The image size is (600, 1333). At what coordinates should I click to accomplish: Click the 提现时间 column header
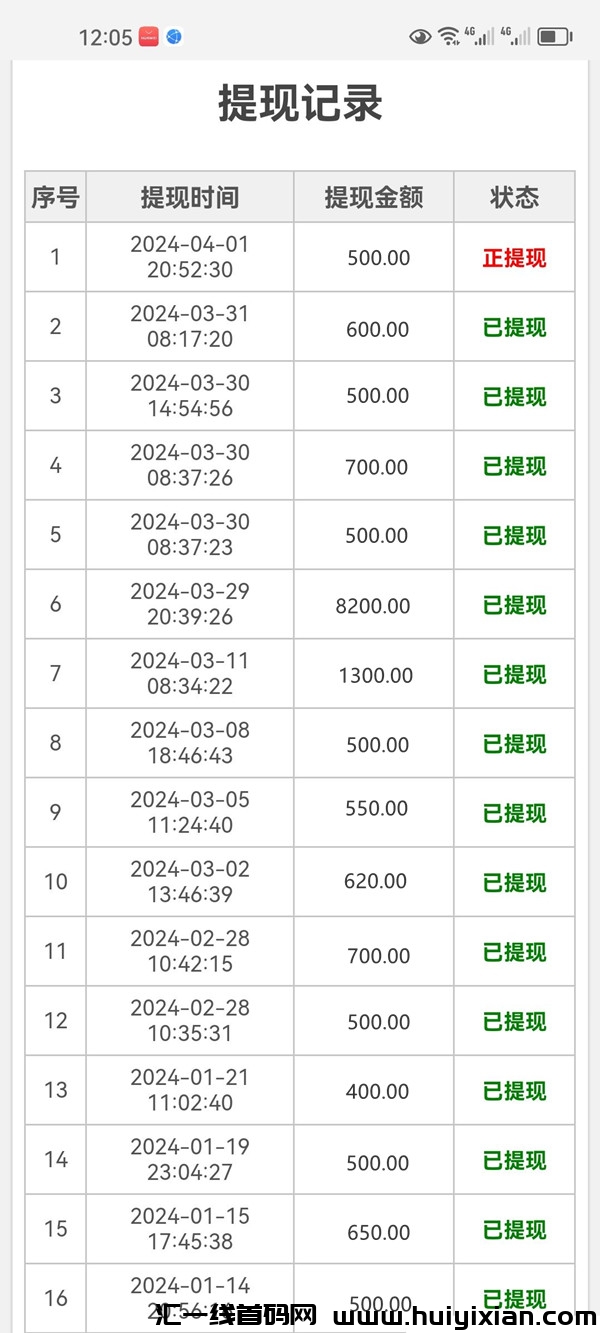pos(188,197)
